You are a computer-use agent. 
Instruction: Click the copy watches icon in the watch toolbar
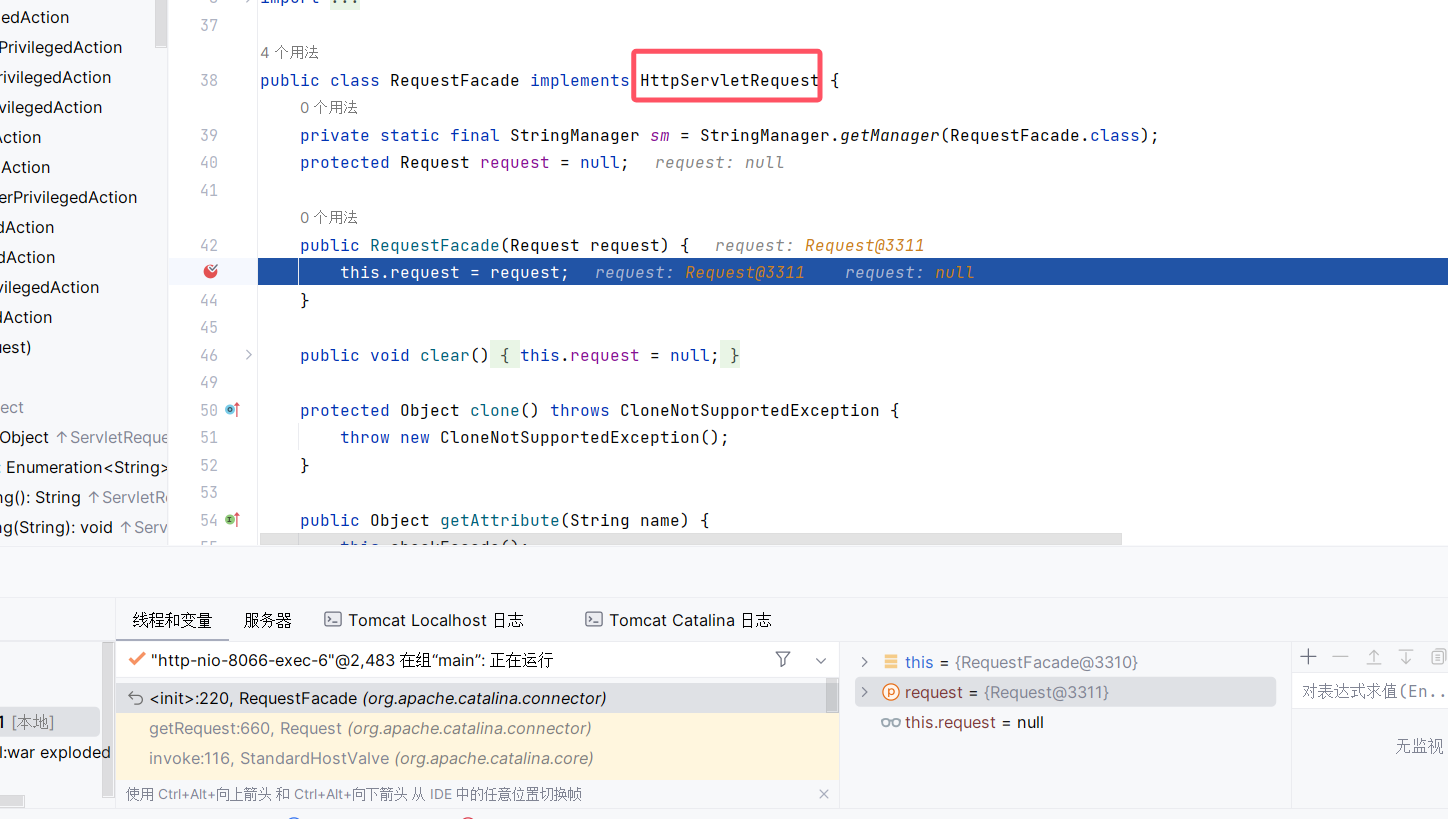[x=1438, y=657]
